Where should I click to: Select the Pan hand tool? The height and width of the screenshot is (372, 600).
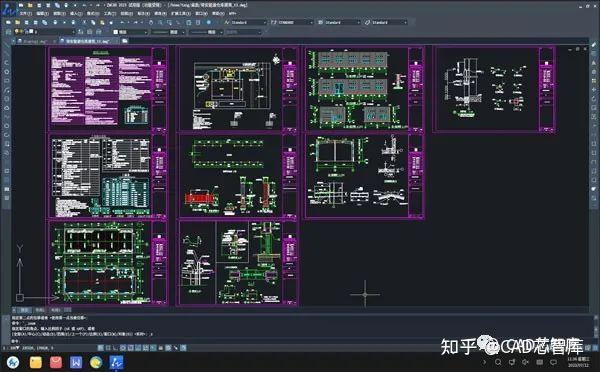151,22
